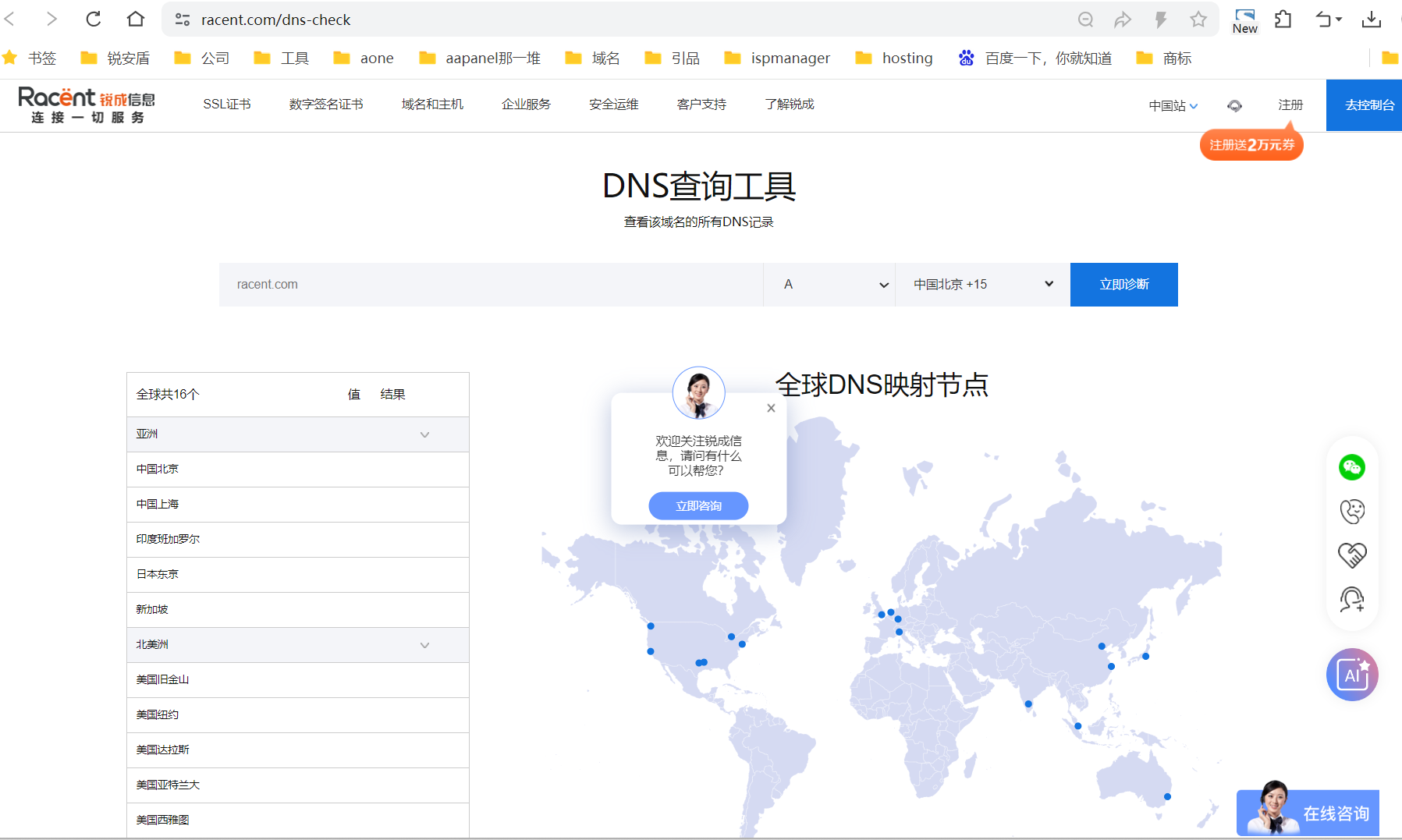Launch the AI assistant floating button
Viewport: 1402px width, 840px height.
pos(1352,675)
